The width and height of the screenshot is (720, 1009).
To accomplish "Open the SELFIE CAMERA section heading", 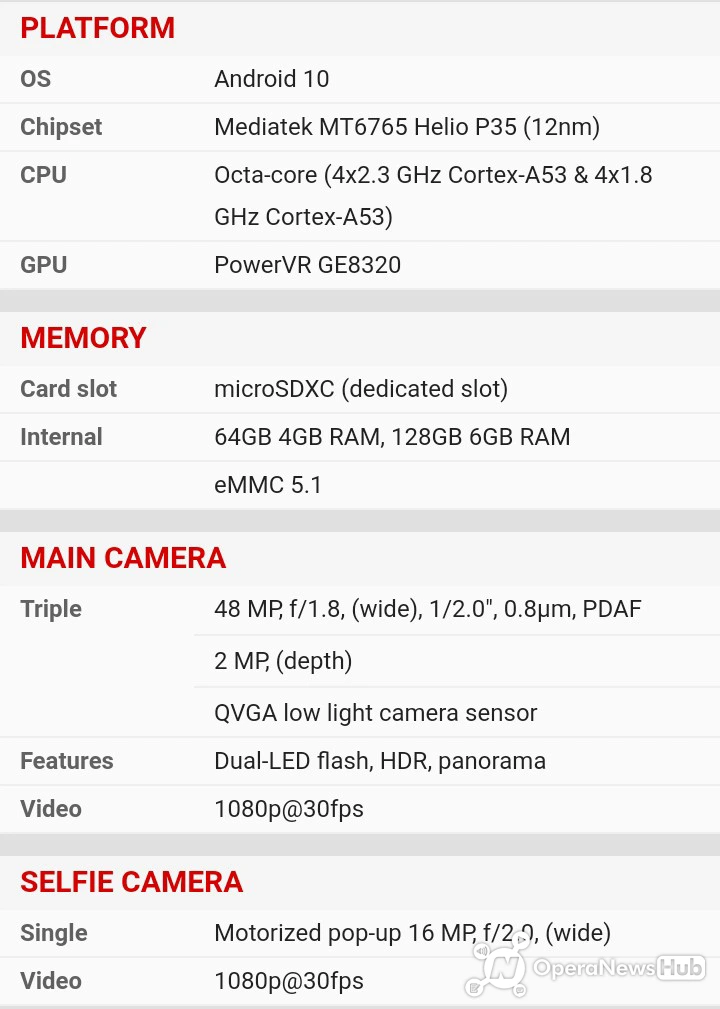I will click(x=131, y=882).
